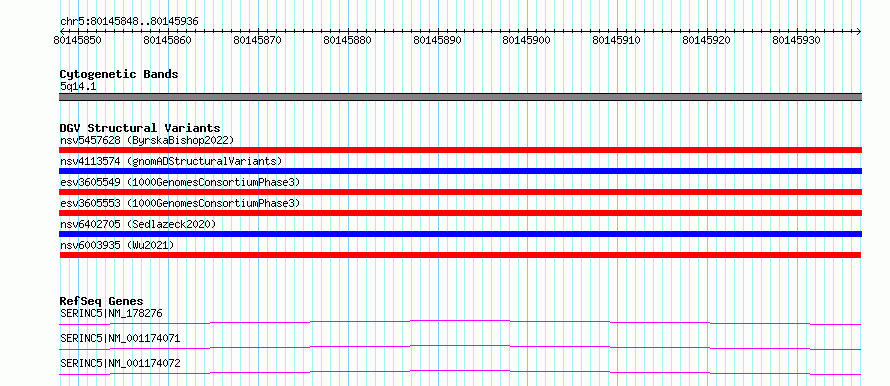Click ruler position 80145920

click(x=707, y=40)
